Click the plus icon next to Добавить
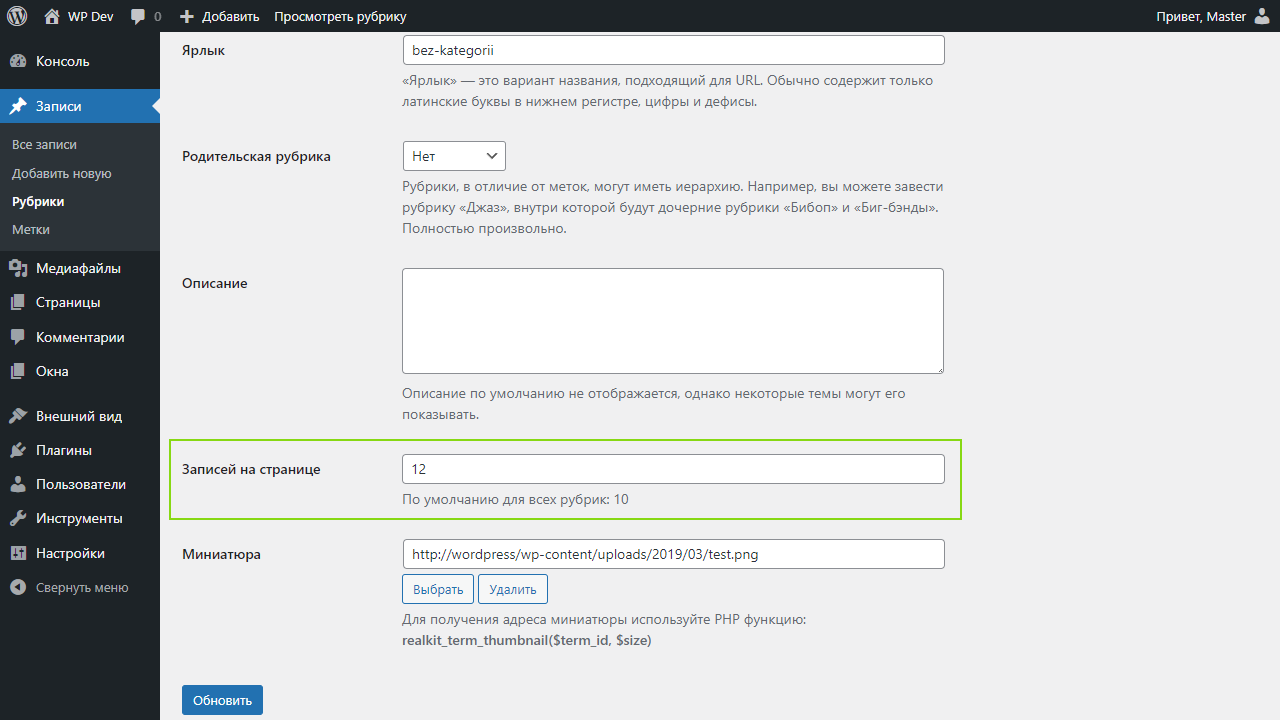The width and height of the screenshot is (1280, 720). [187, 17]
